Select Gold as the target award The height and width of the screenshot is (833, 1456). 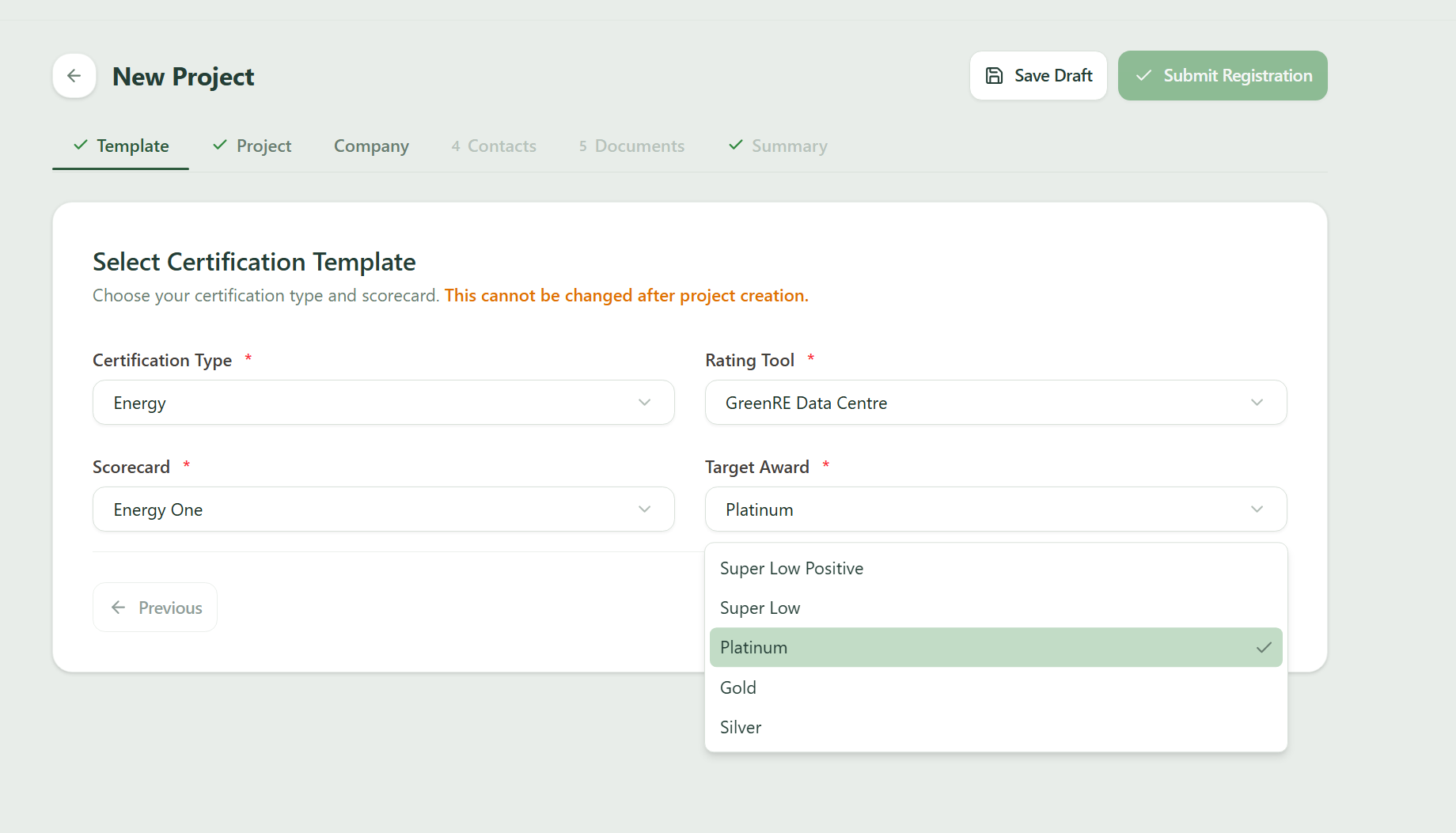(x=996, y=688)
